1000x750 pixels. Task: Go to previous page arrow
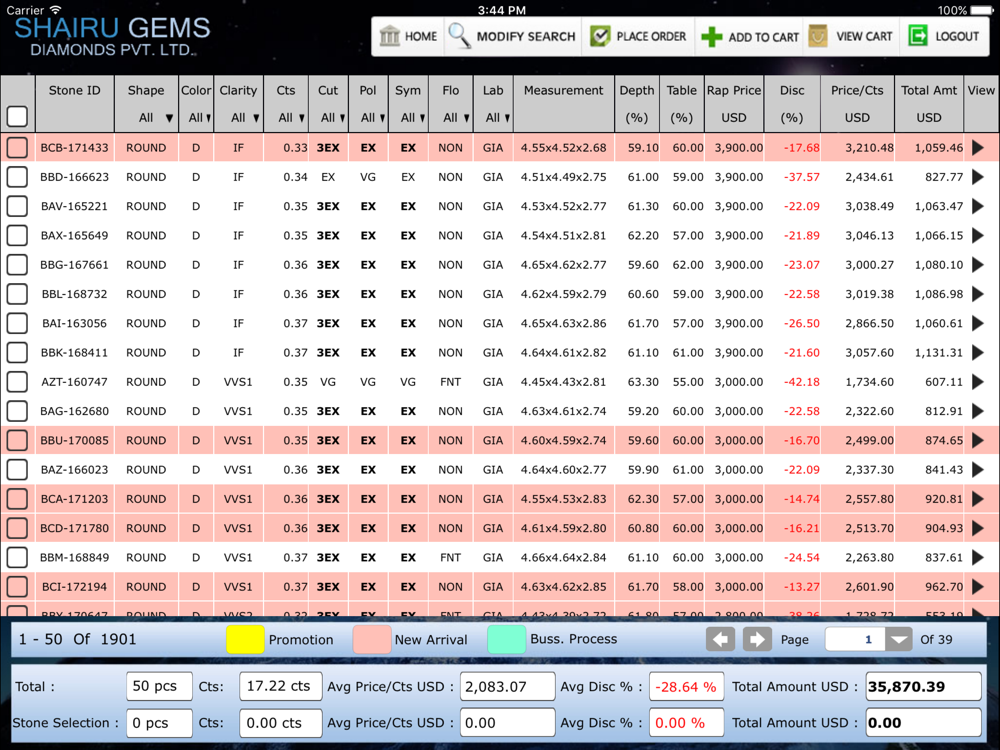tap(720, 639)
